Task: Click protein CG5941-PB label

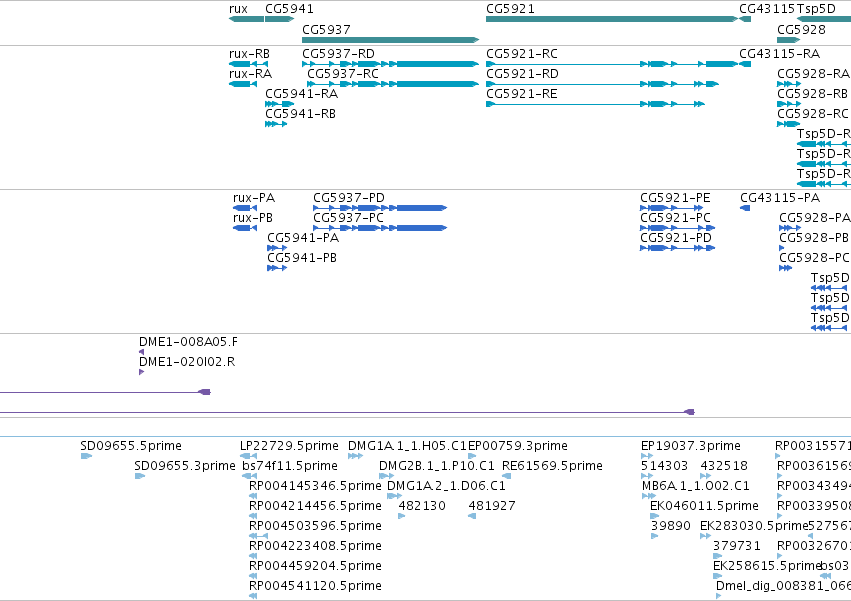Action: point(302,258)
